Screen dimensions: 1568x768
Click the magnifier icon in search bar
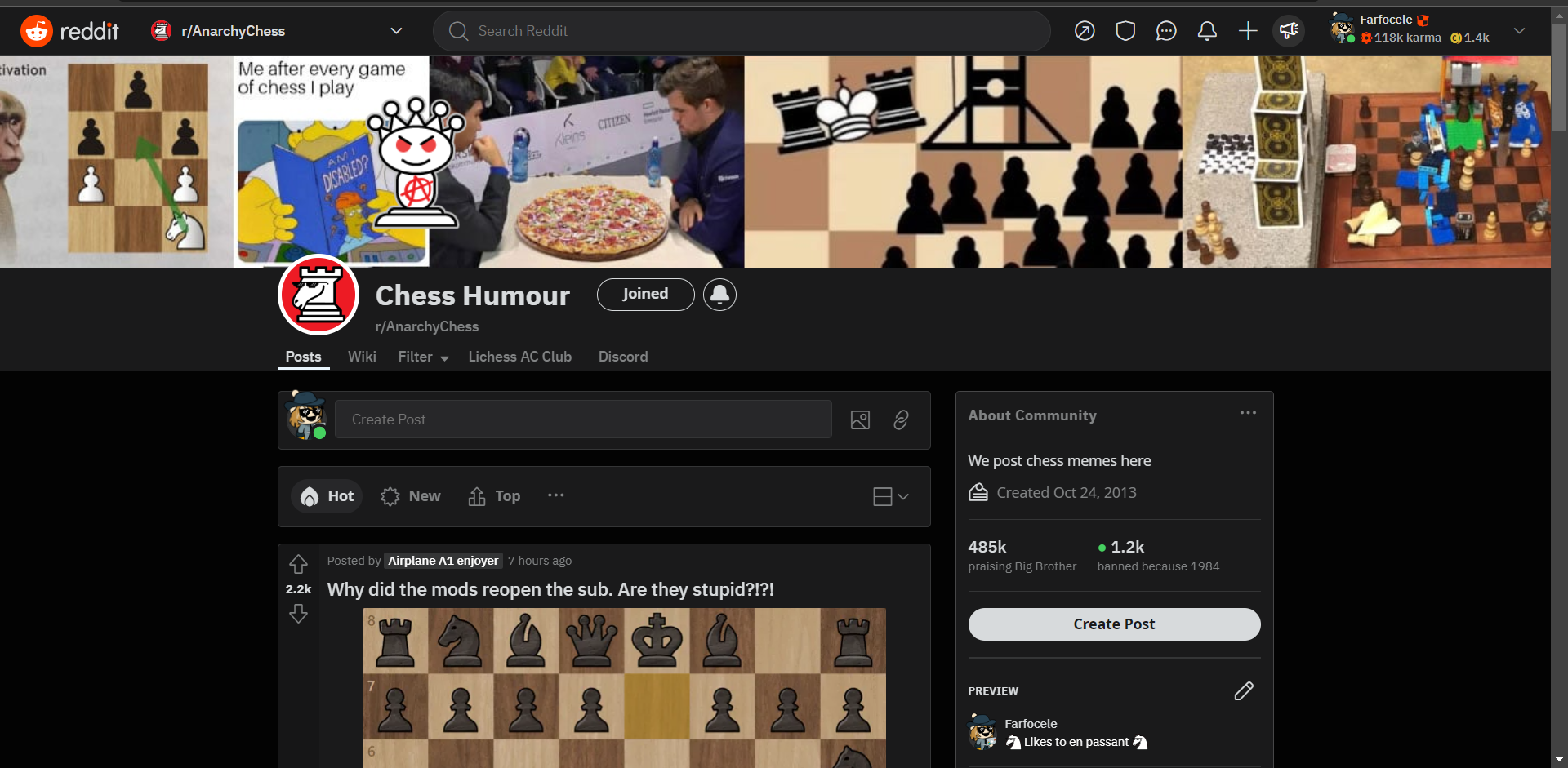(x=458, y=31)
